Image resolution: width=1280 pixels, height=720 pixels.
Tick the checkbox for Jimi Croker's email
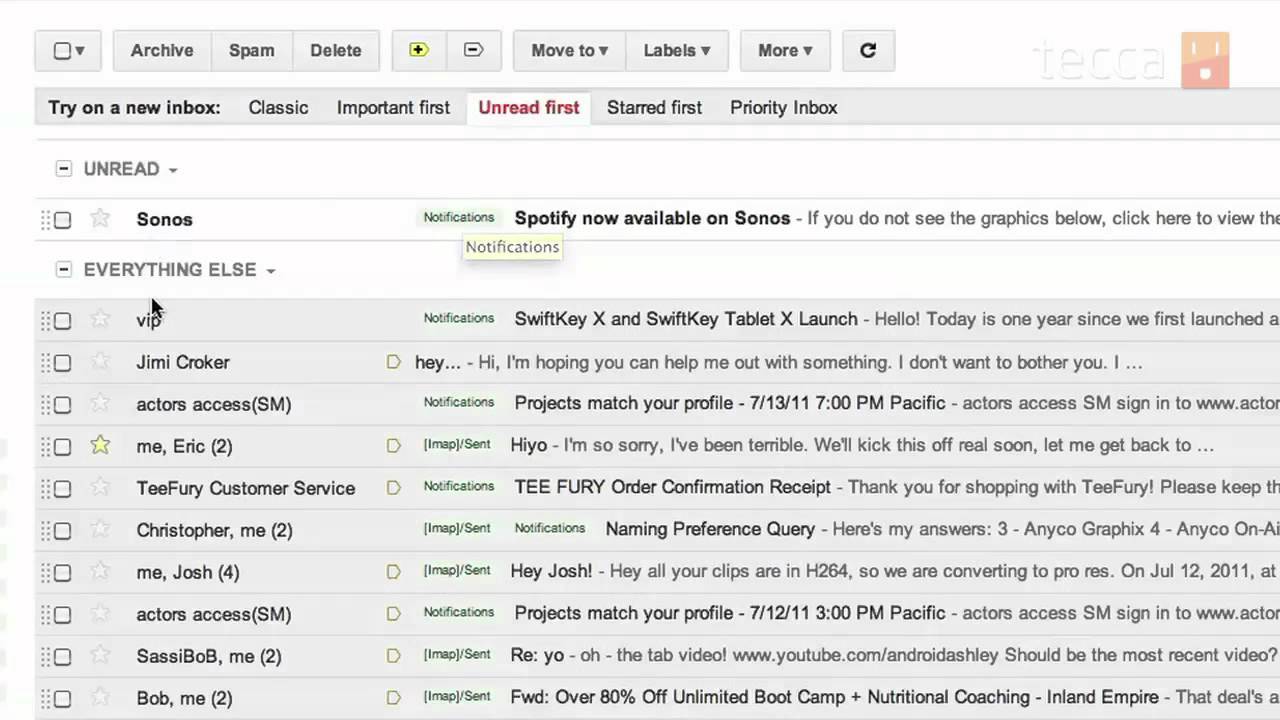(63, 362)
